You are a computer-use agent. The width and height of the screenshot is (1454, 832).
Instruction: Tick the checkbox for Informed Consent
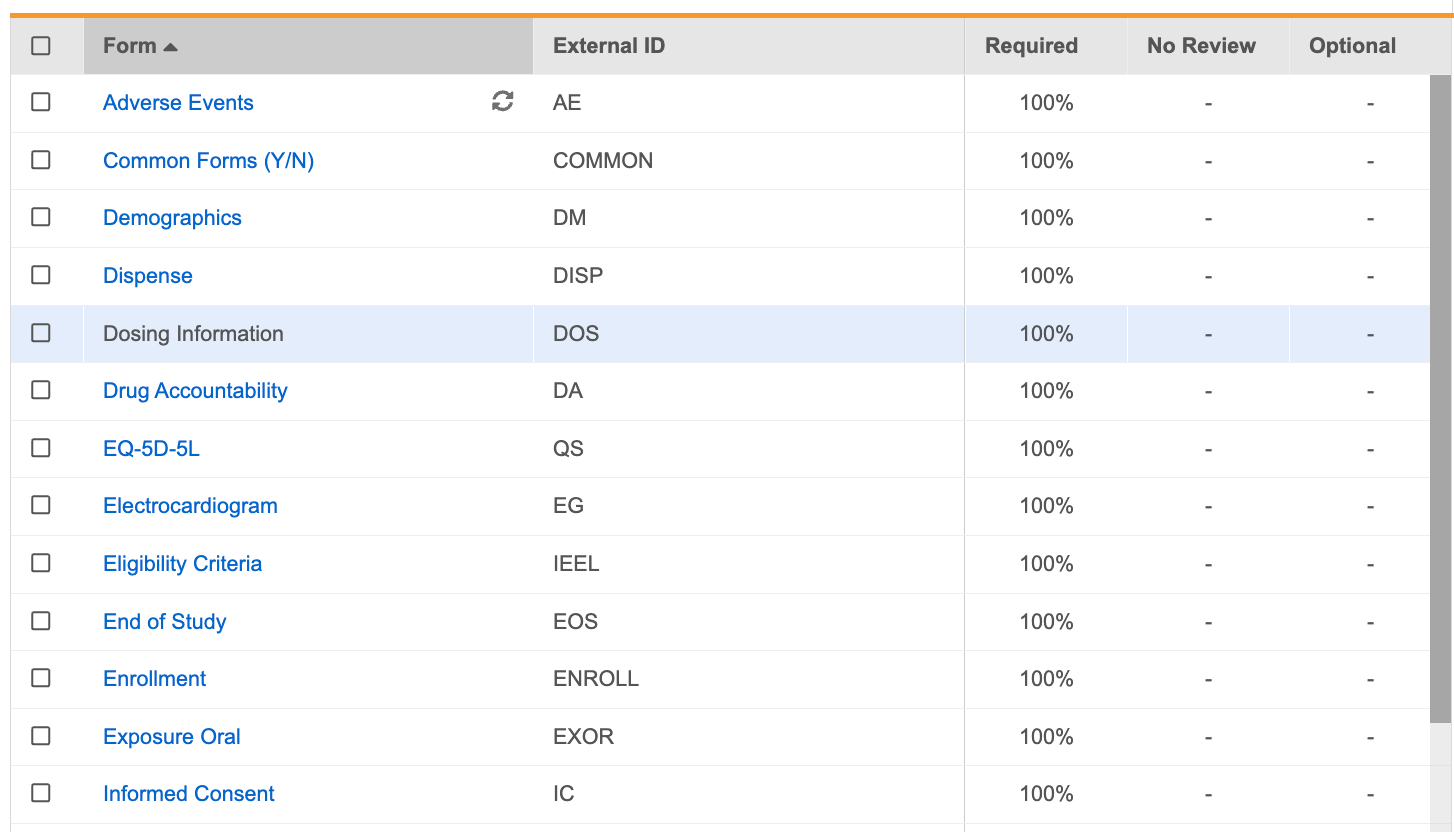[x=41, y=793]
